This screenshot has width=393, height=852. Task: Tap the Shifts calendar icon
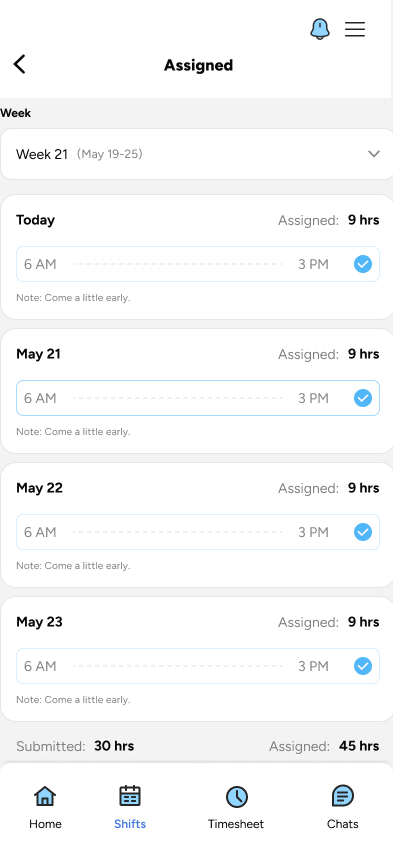pyautogui.click(x=130, y=797)
